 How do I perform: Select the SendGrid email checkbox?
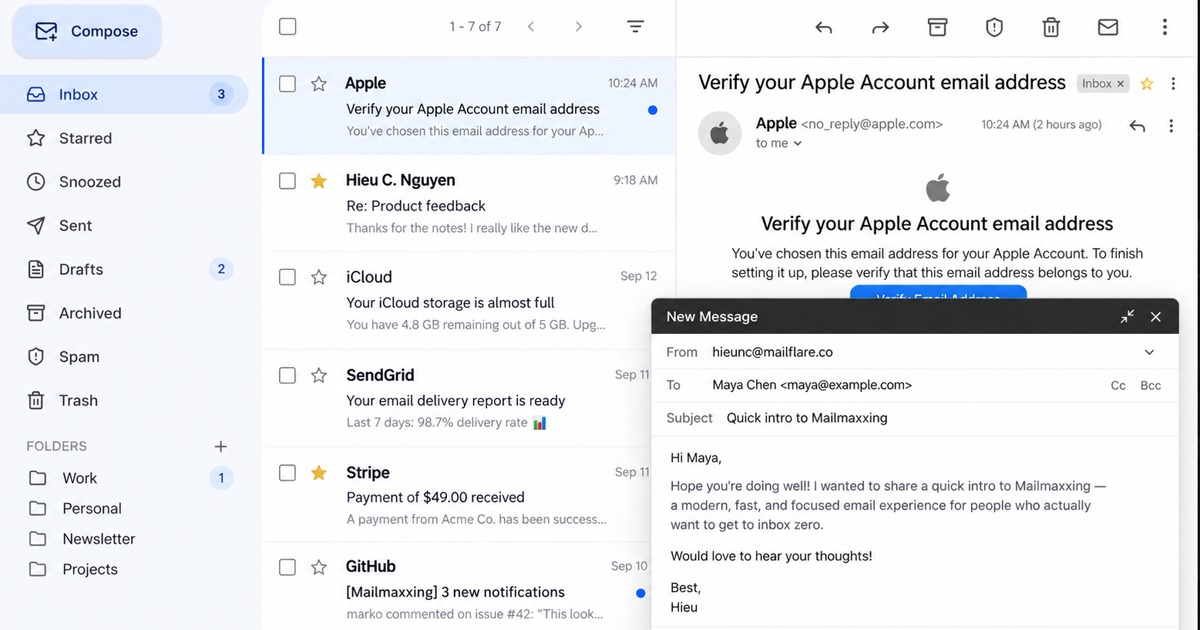tap(288, 376)
